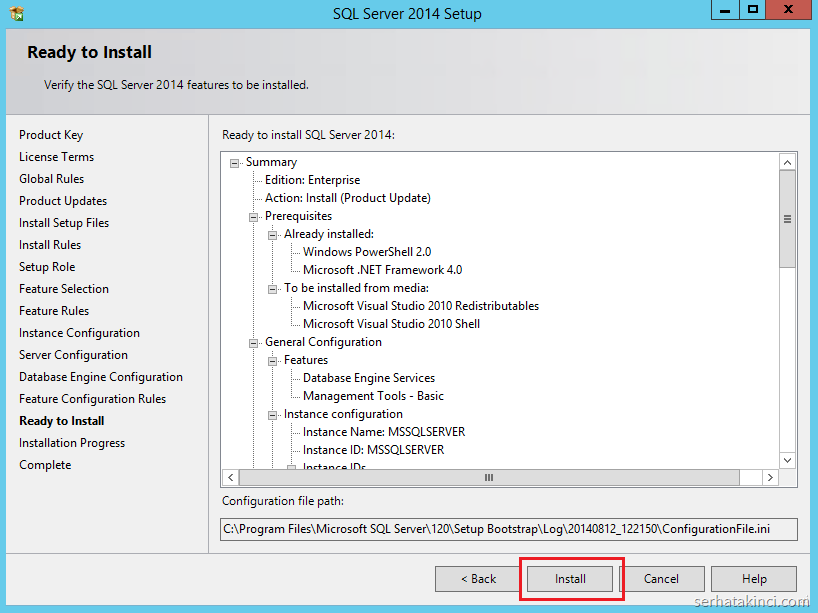Click the horizontal scrollbar right arrow

click(x=770, y=478)
